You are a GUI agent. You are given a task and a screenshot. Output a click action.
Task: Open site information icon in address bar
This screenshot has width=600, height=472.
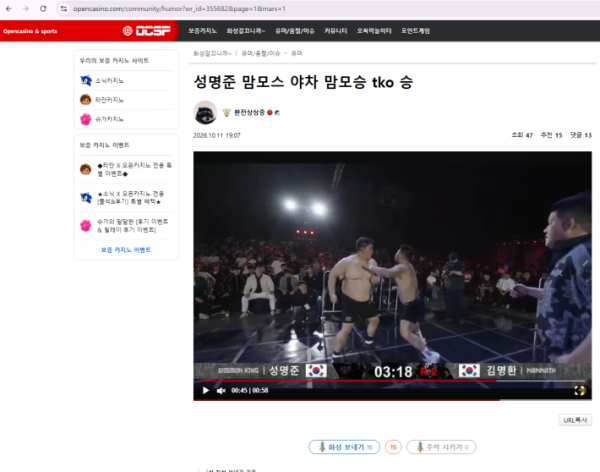click(64, 8)
